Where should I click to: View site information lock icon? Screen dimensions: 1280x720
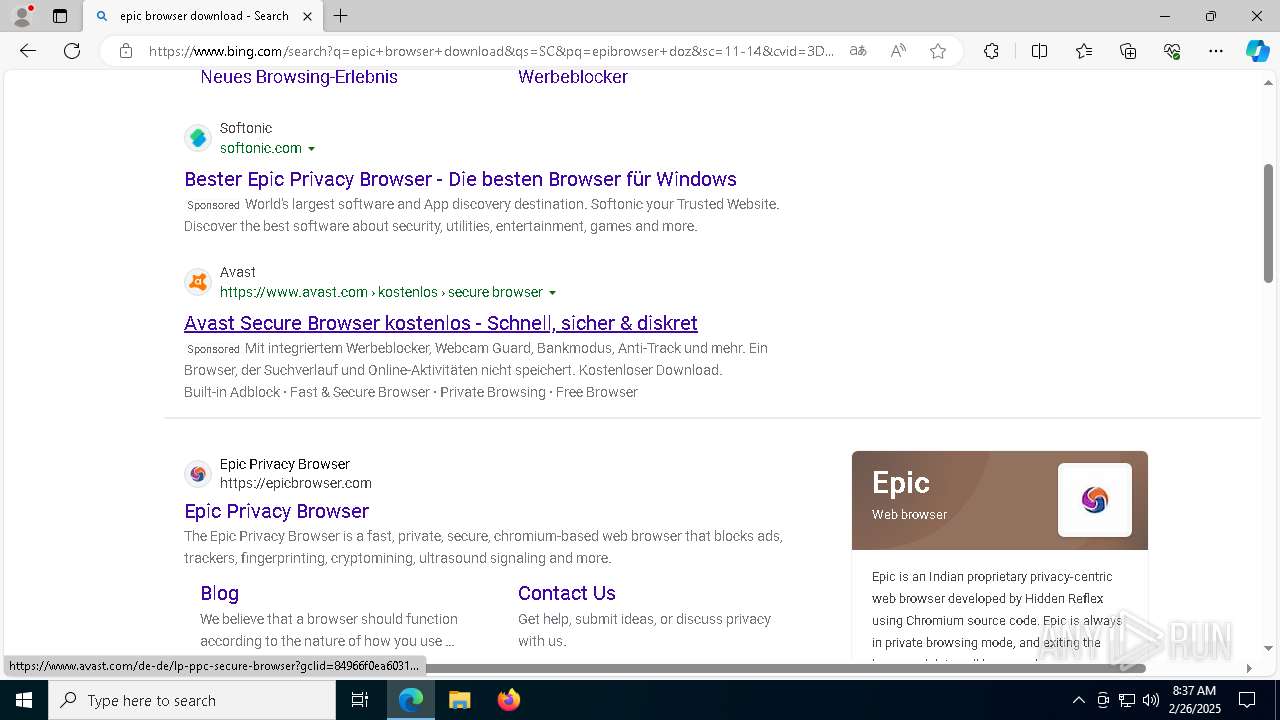pos(126,51)
